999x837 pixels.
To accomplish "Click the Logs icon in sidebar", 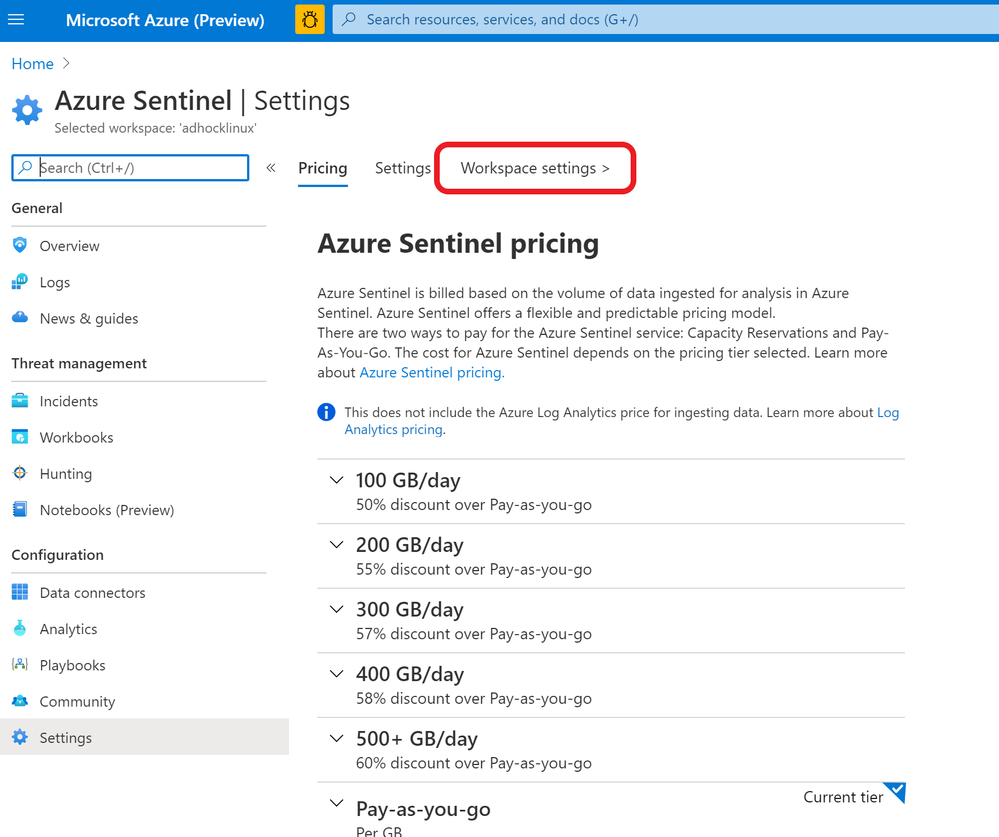I will click(20, 282).
